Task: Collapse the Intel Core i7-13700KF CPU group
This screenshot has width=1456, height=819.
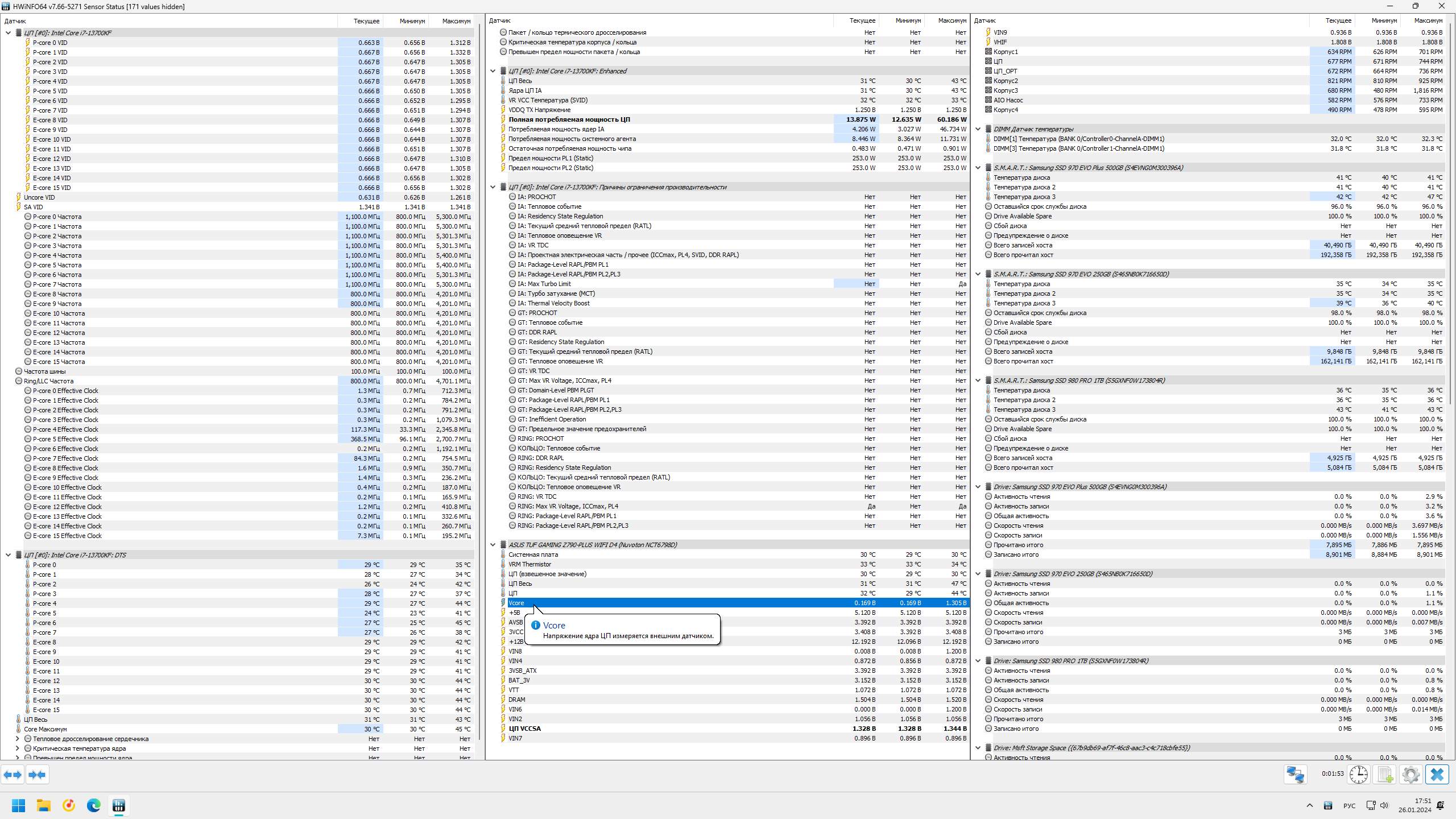Action: pos(9,33)
